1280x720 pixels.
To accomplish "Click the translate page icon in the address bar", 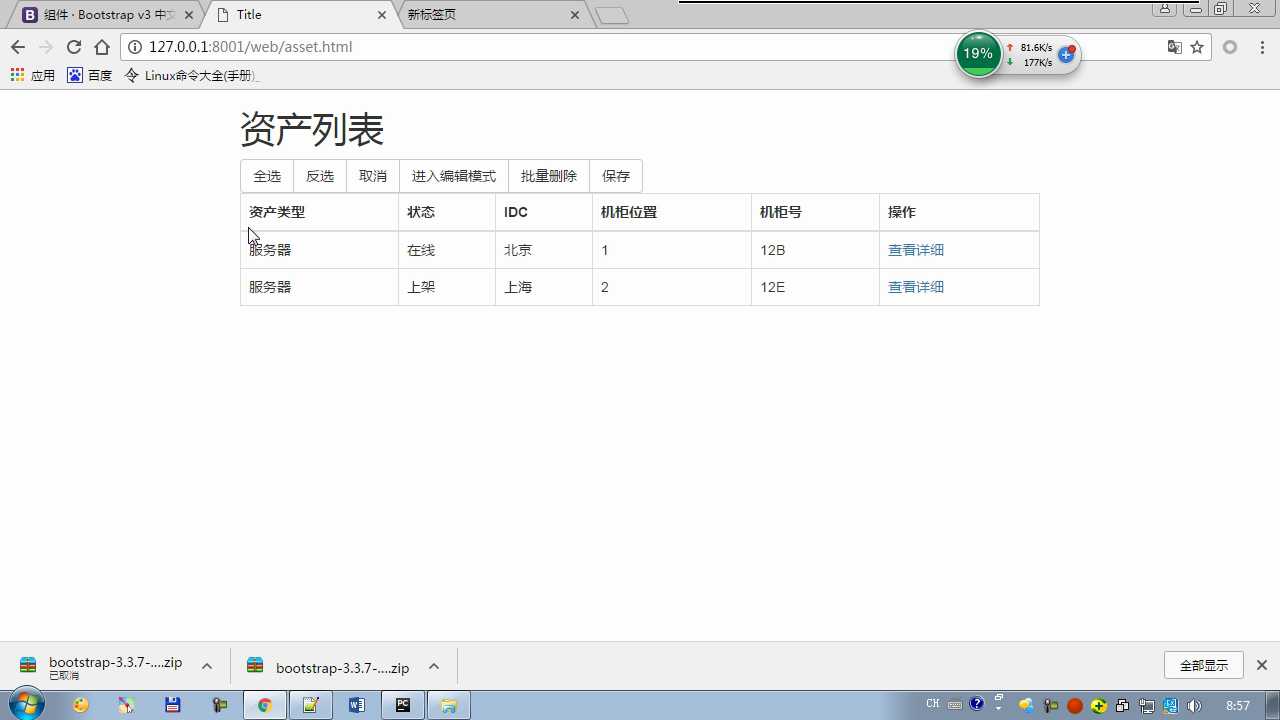I will pyautogui.click(x=1175, y=47).
